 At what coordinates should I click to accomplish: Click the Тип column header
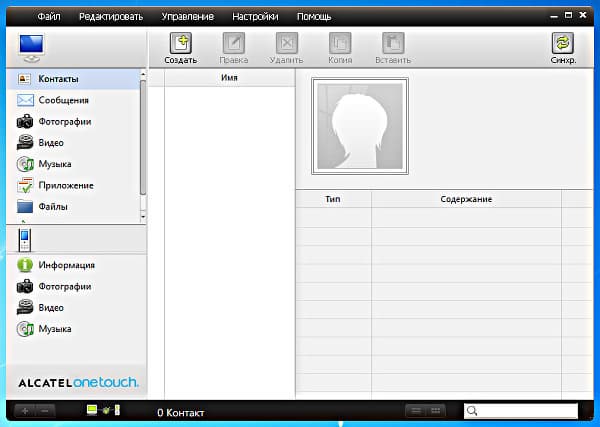pos(333,199)
